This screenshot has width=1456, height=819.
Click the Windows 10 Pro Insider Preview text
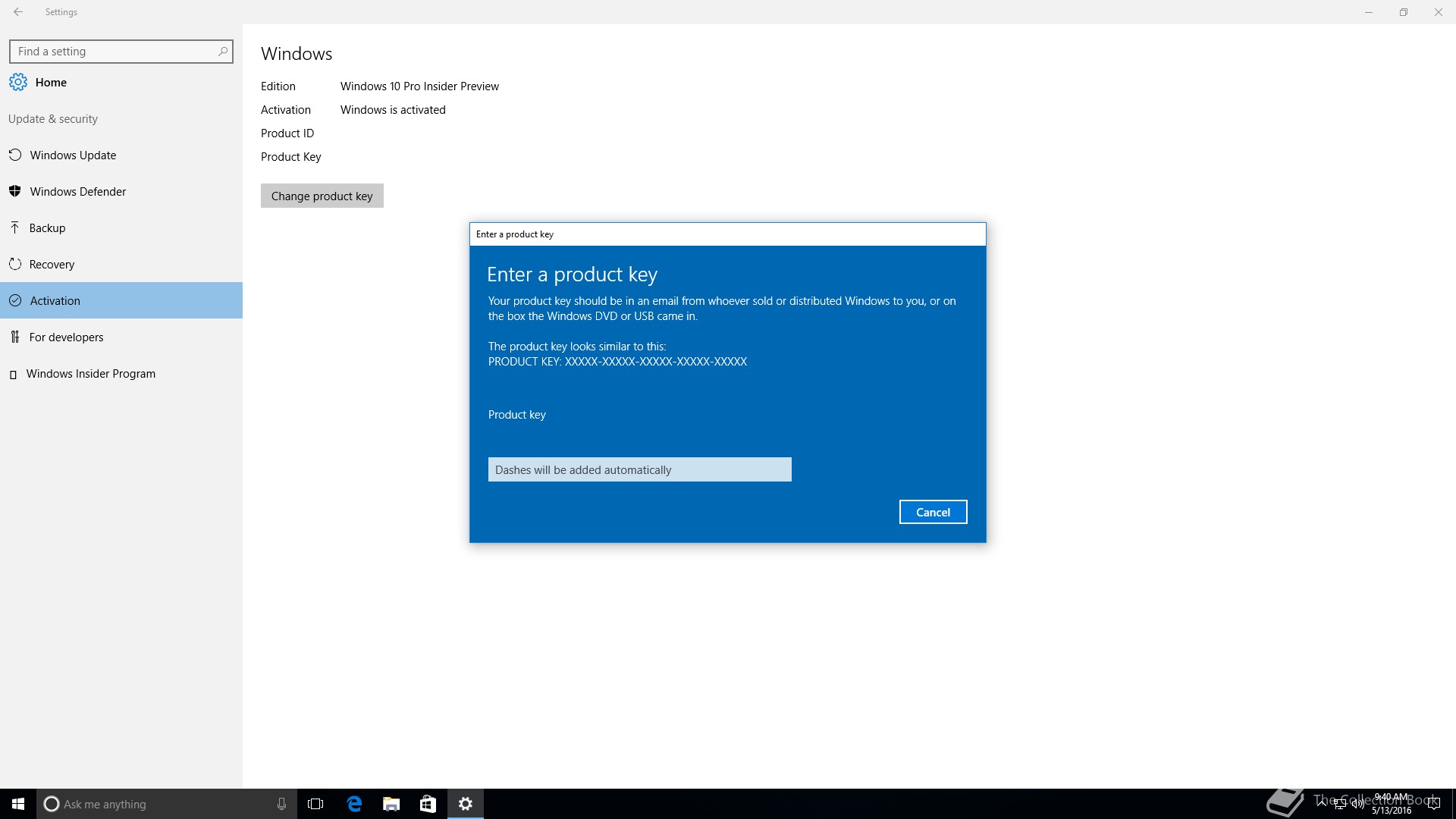(x=419, y=86)
